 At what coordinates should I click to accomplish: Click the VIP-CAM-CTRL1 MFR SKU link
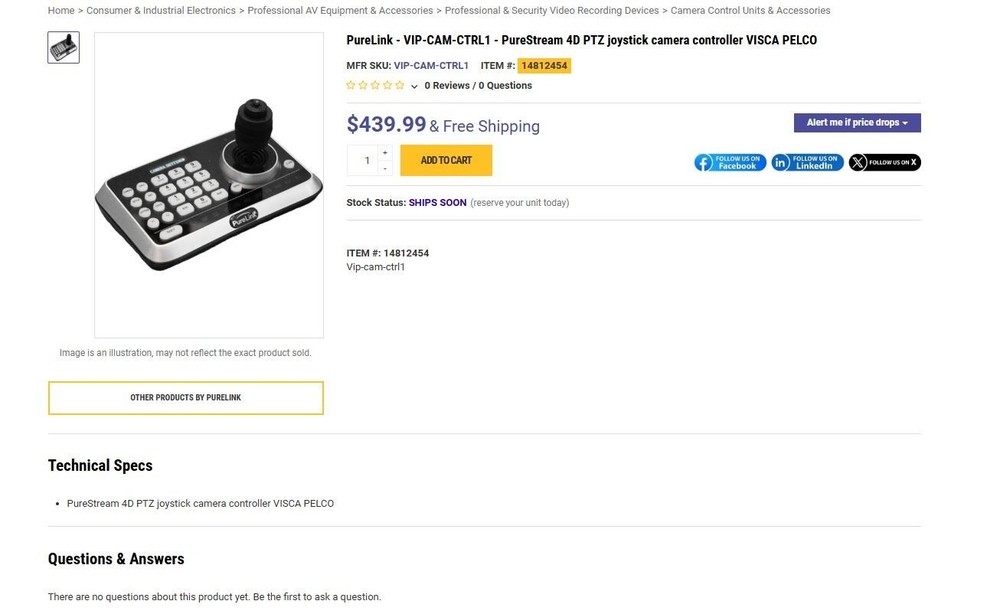click(x=430, y=65)
